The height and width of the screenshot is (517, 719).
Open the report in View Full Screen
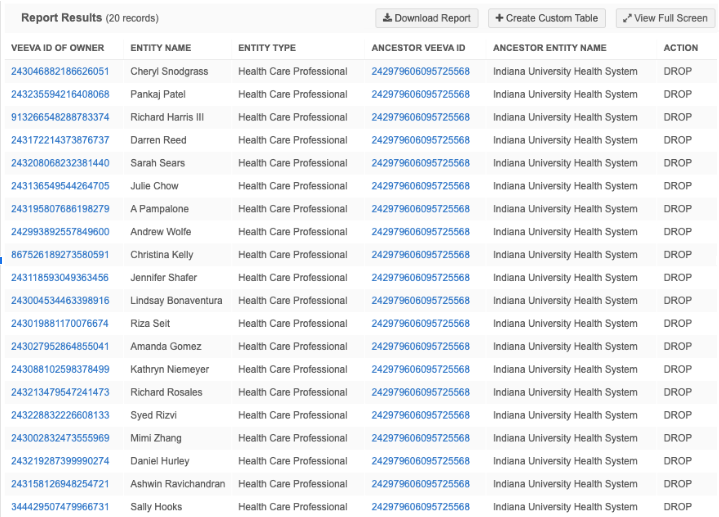(x=665, y=18)
